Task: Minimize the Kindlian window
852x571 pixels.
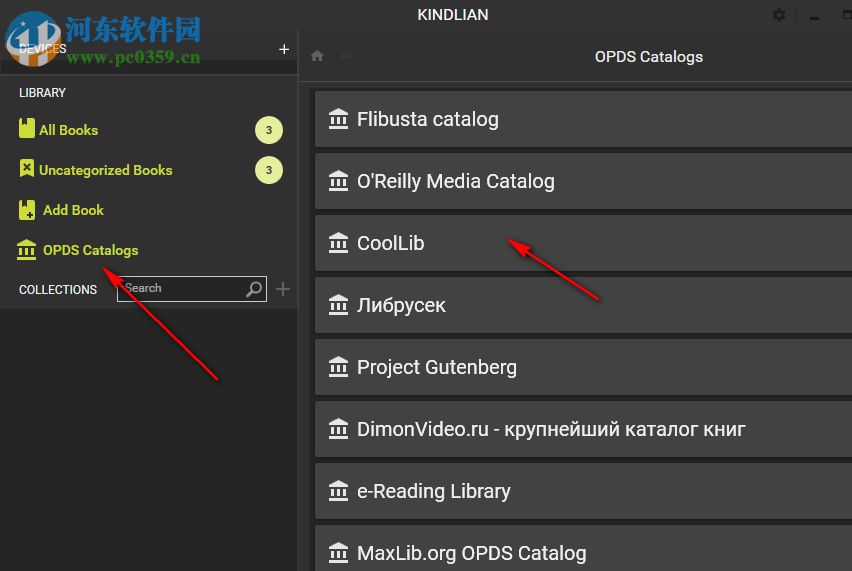Action: [x=814, y=17]
